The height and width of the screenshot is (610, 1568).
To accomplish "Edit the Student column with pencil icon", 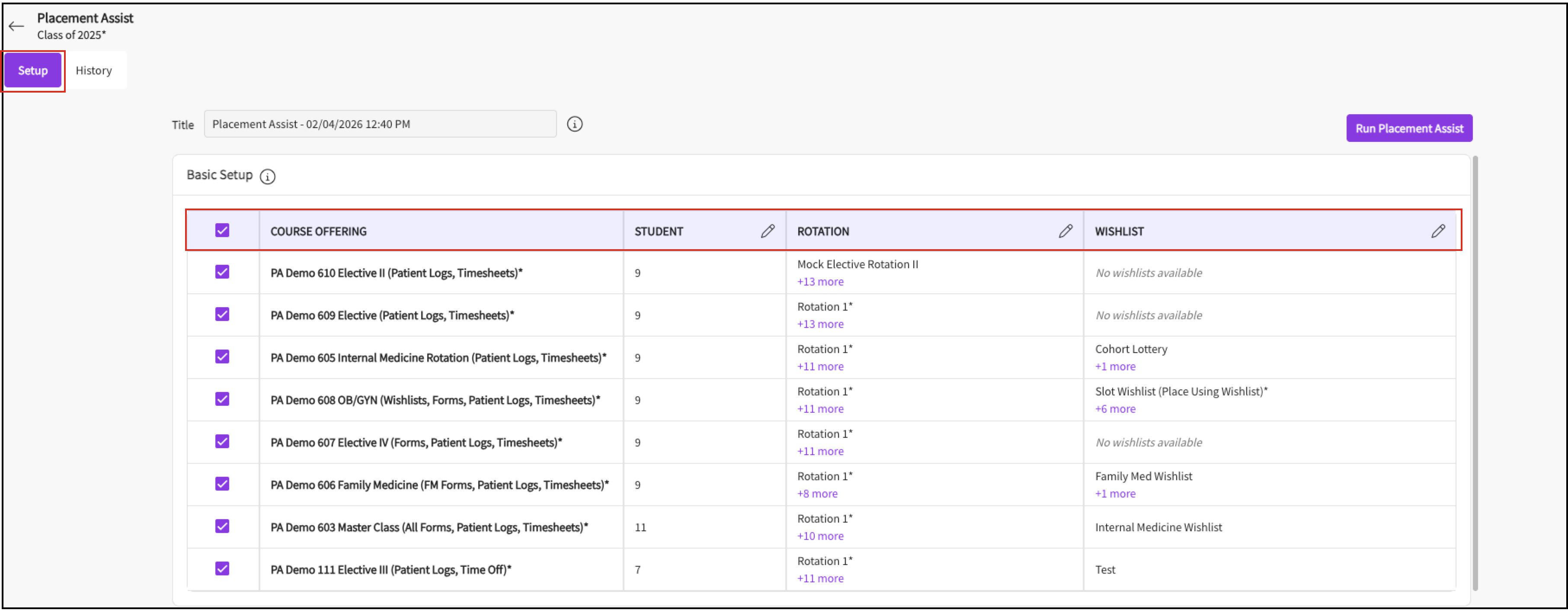I will point(768,231).
